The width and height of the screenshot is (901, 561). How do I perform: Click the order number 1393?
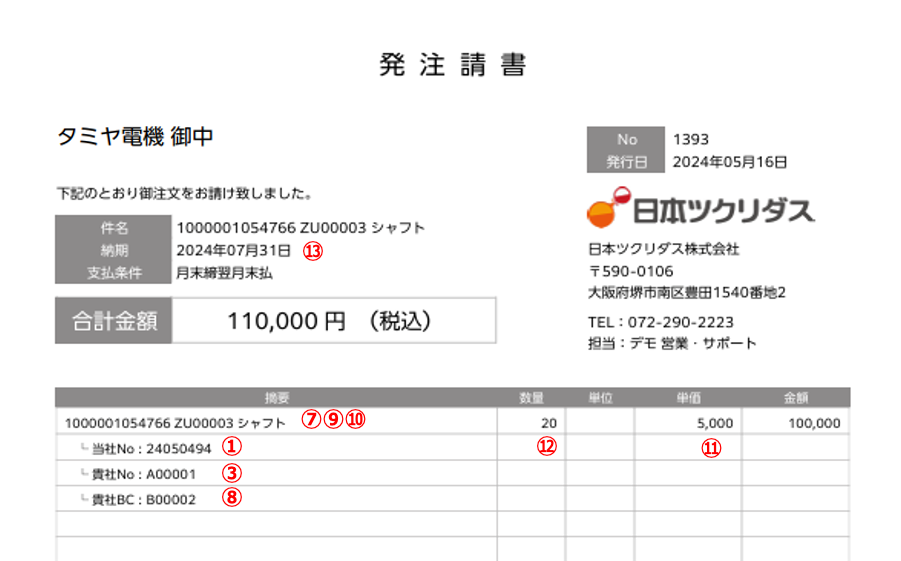(691, 139)
